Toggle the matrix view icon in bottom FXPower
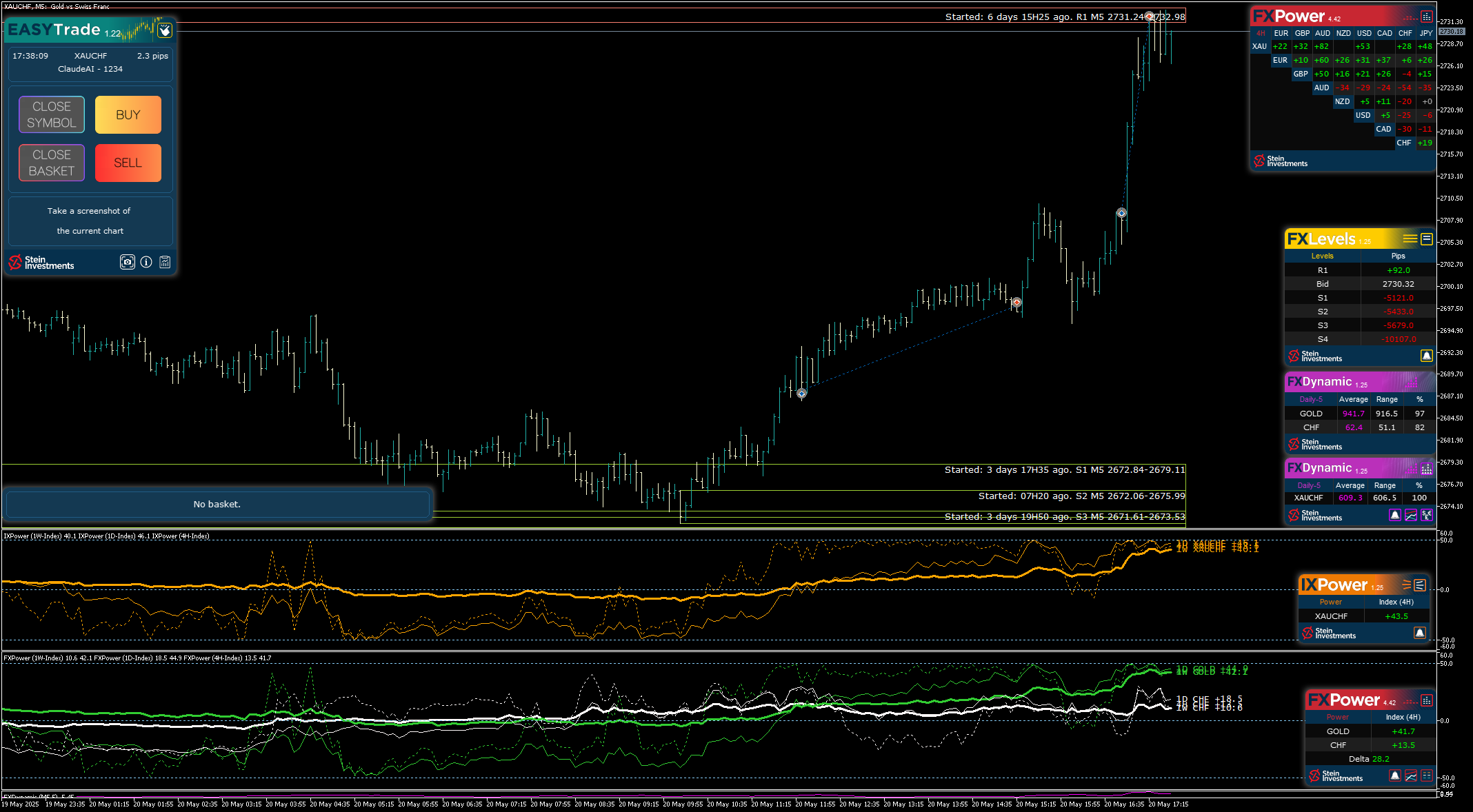Viewport: 1473px width, 812px height. pyautogui.click(x=1426, y=775)
